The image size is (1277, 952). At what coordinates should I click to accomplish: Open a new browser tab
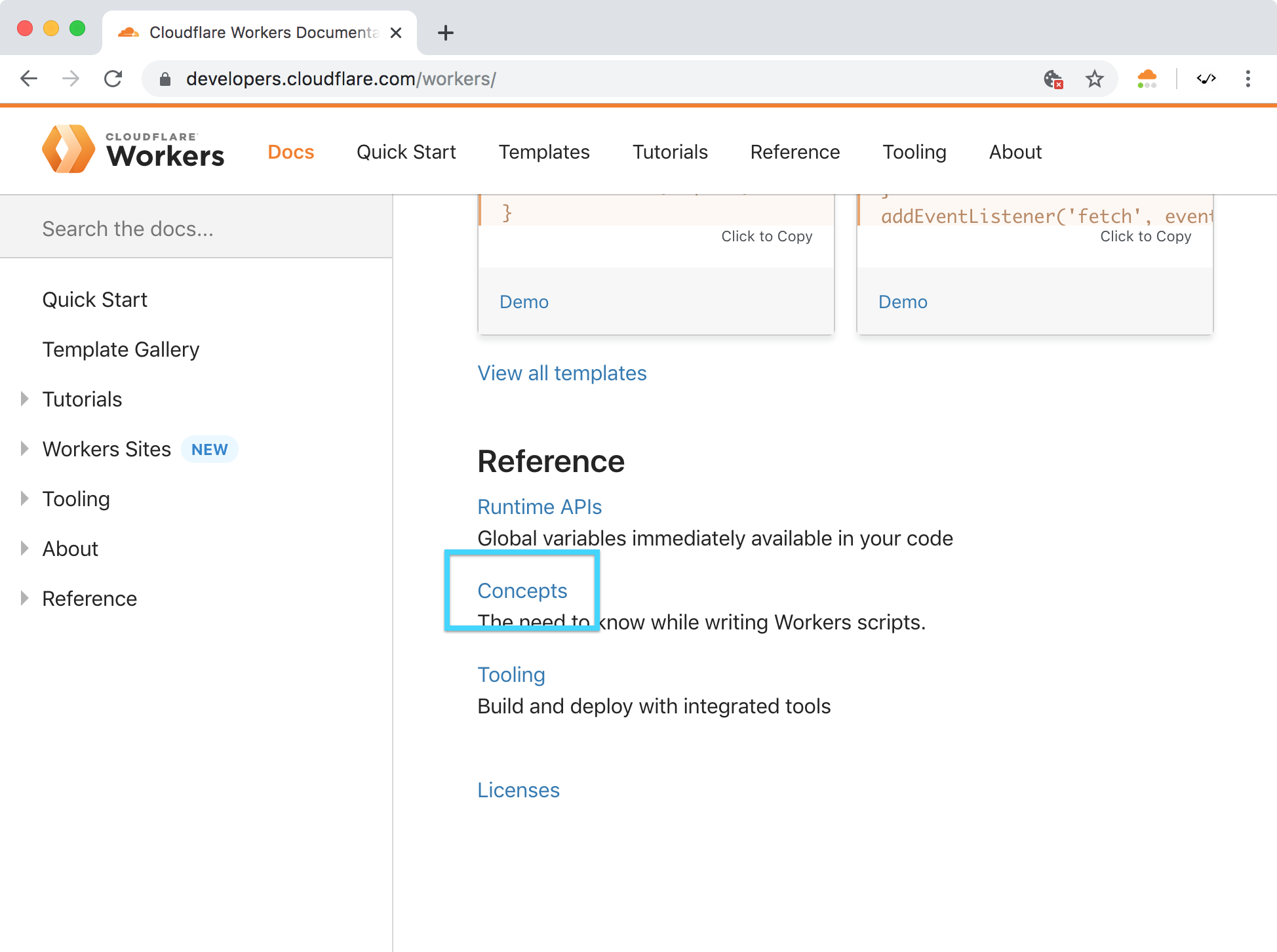[x=446, y=33]
